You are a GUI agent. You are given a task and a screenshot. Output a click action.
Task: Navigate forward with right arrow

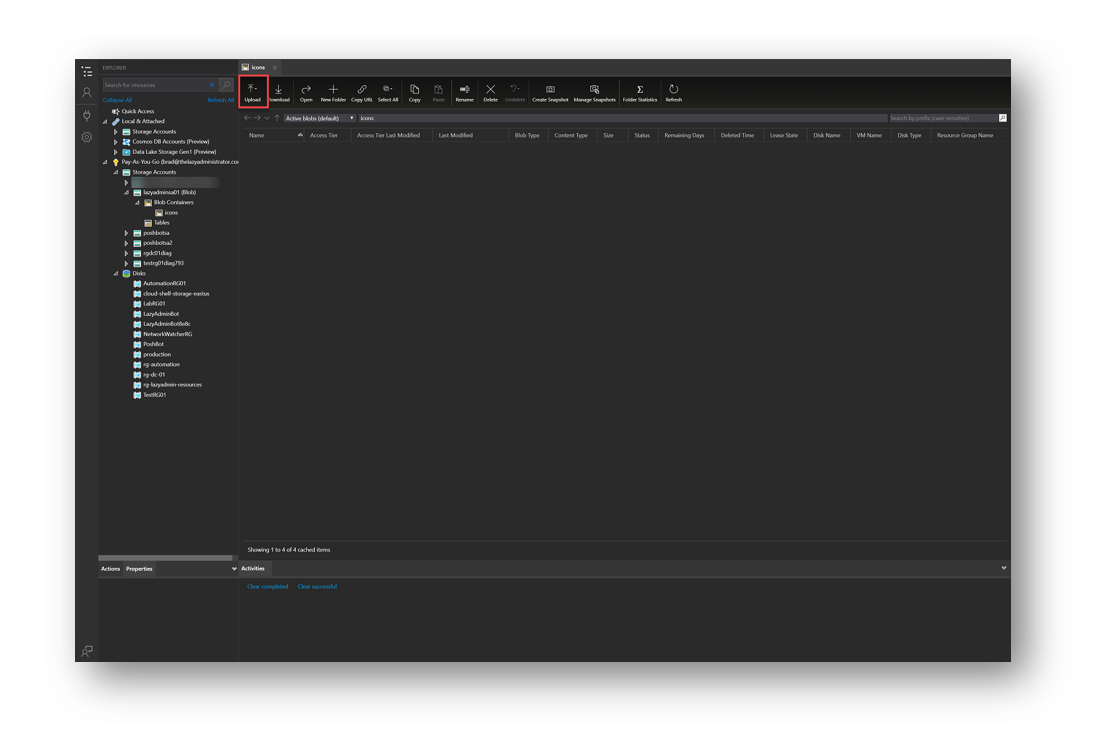pos(257,118)
